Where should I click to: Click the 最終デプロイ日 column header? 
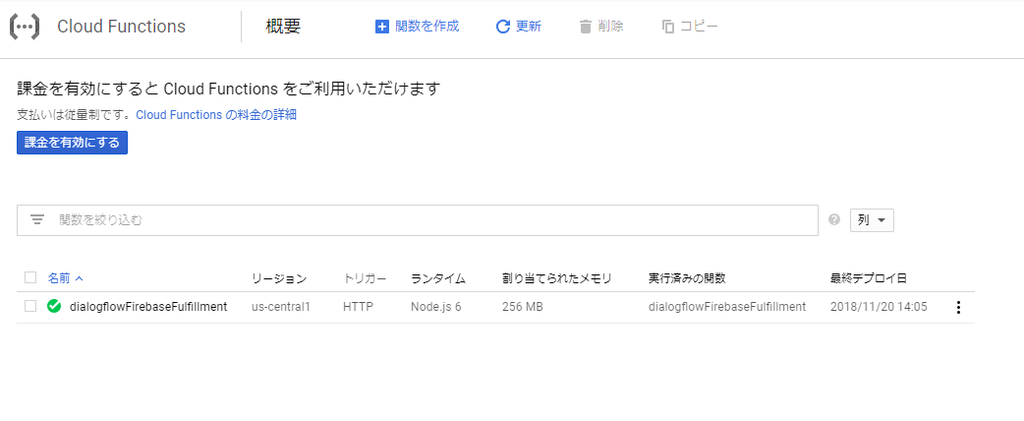click(868, 279)
